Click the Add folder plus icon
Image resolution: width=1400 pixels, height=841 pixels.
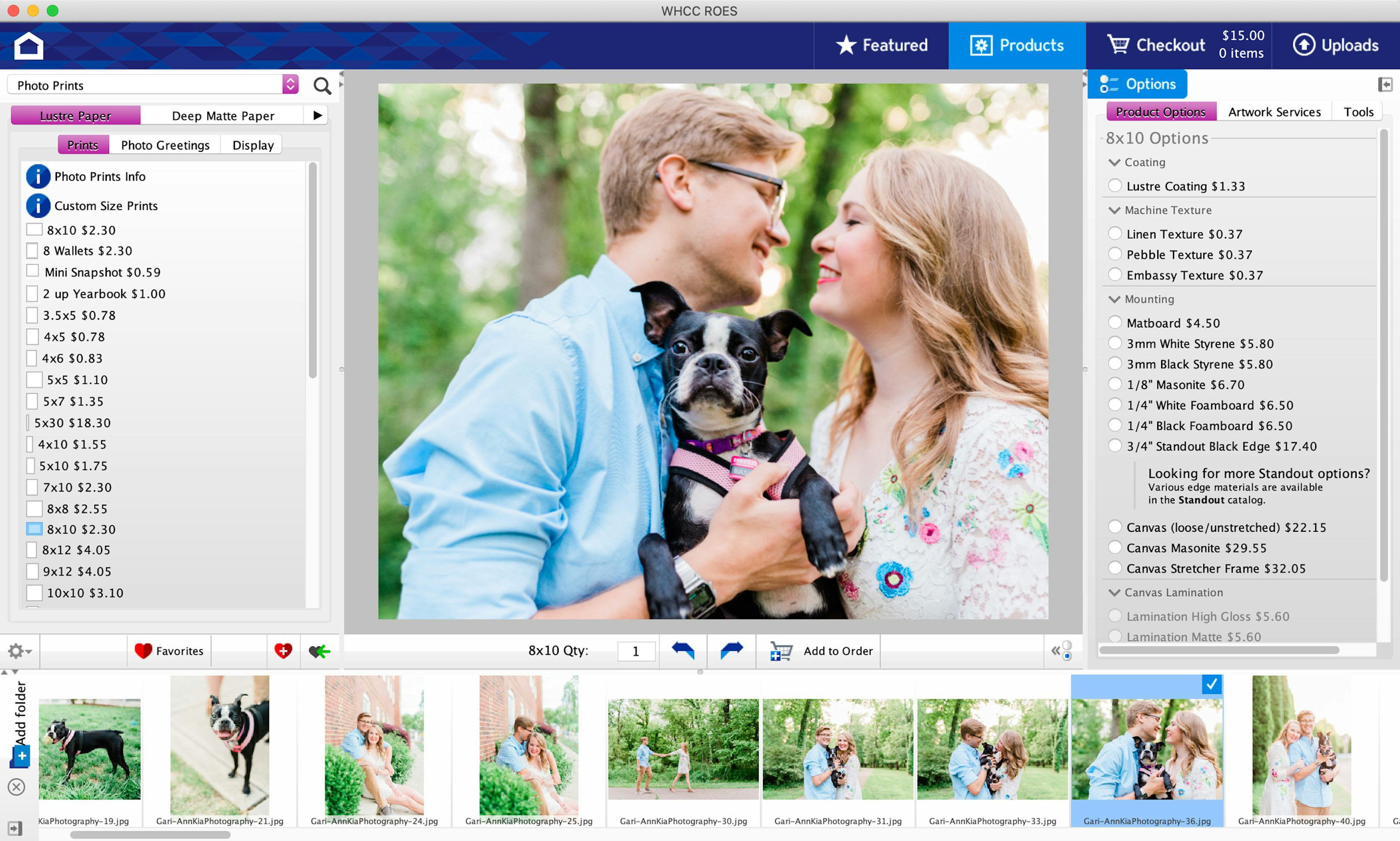coord(21,755)
